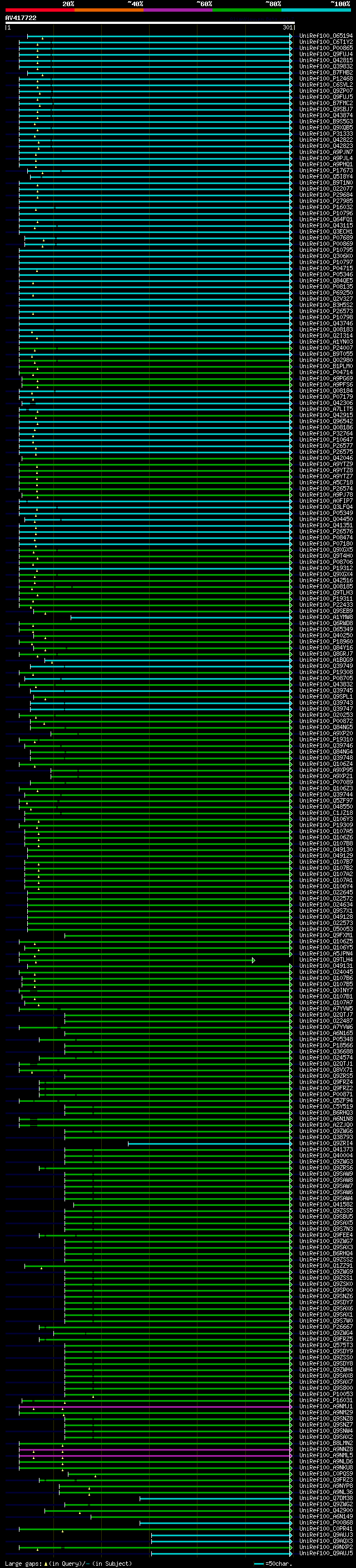
Task: Click the UniRef100_A9NXP2 label
Action: pos(326,1547)
